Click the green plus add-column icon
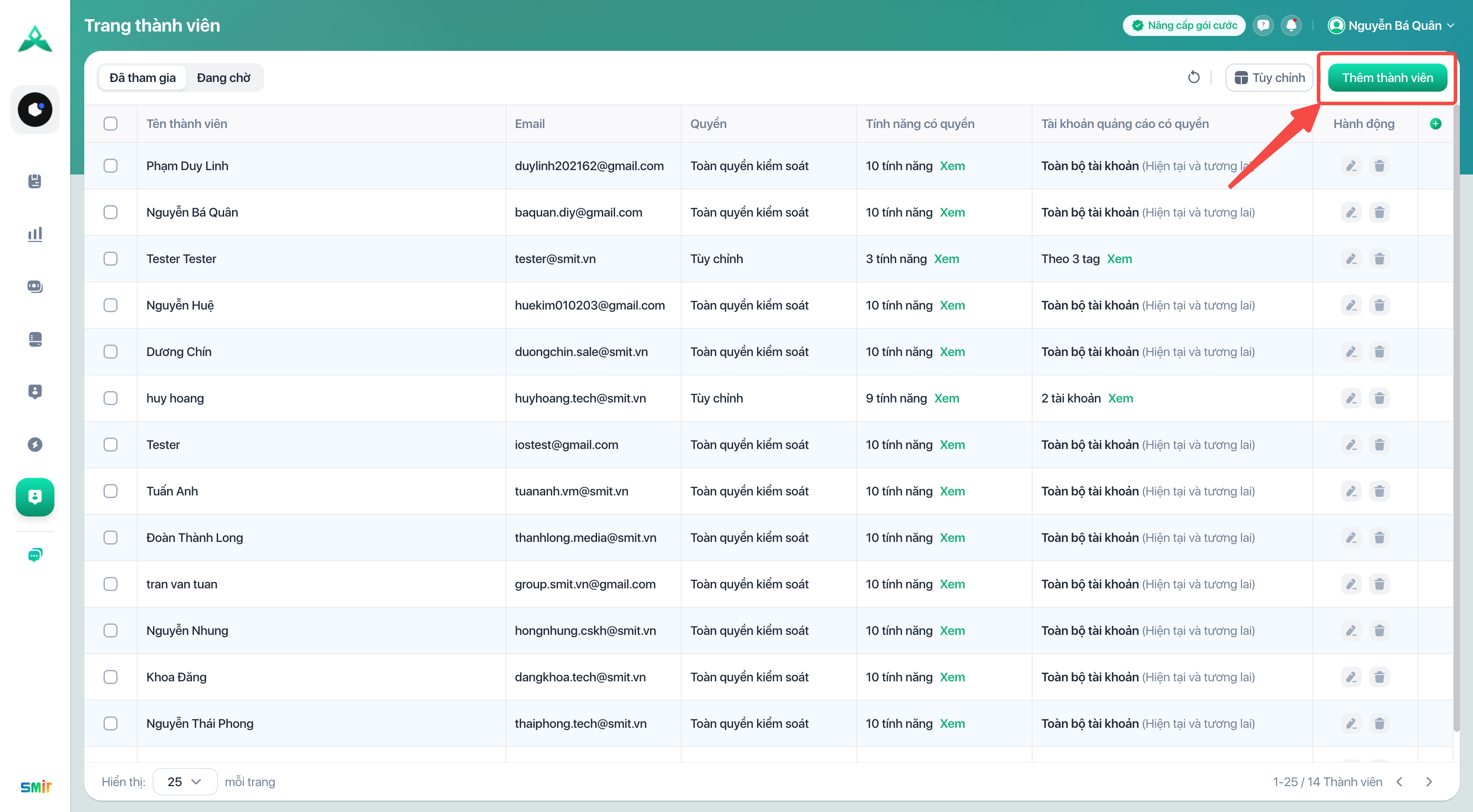This screenshot has height=812, width=1473. pos(1435,124)
